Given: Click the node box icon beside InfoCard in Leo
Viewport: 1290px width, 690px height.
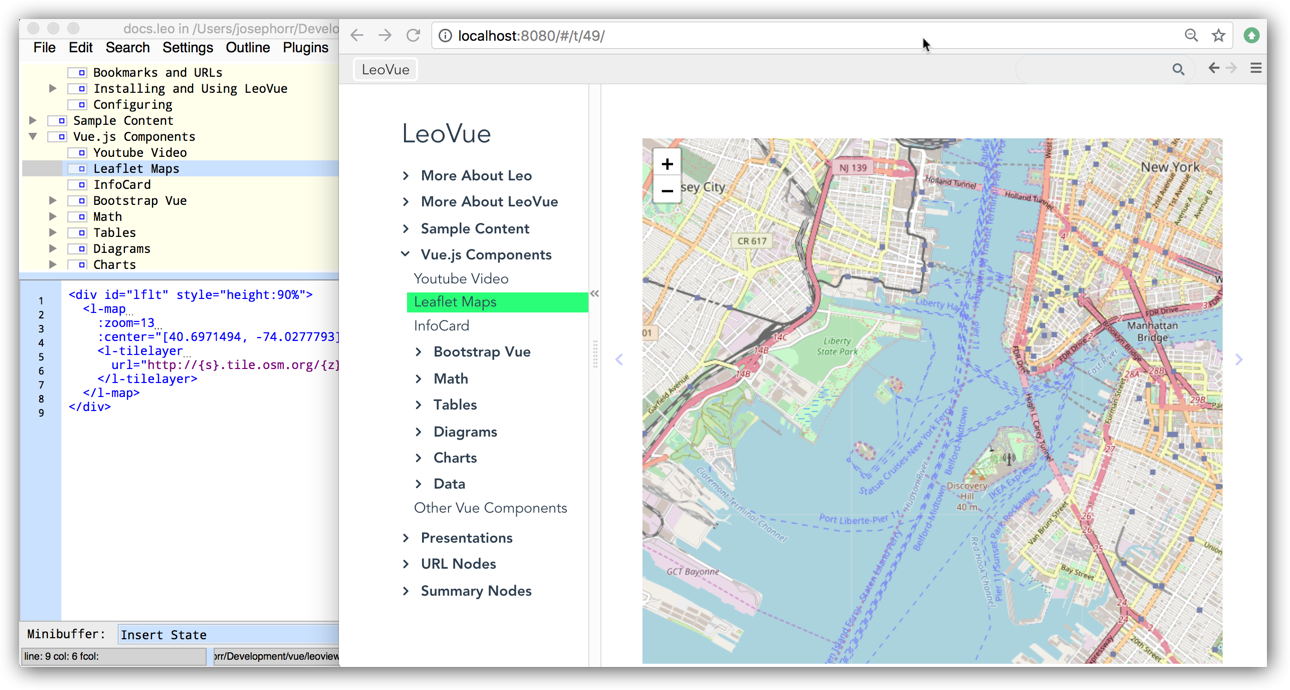Looking at the screenshot, I should point(78,185).
